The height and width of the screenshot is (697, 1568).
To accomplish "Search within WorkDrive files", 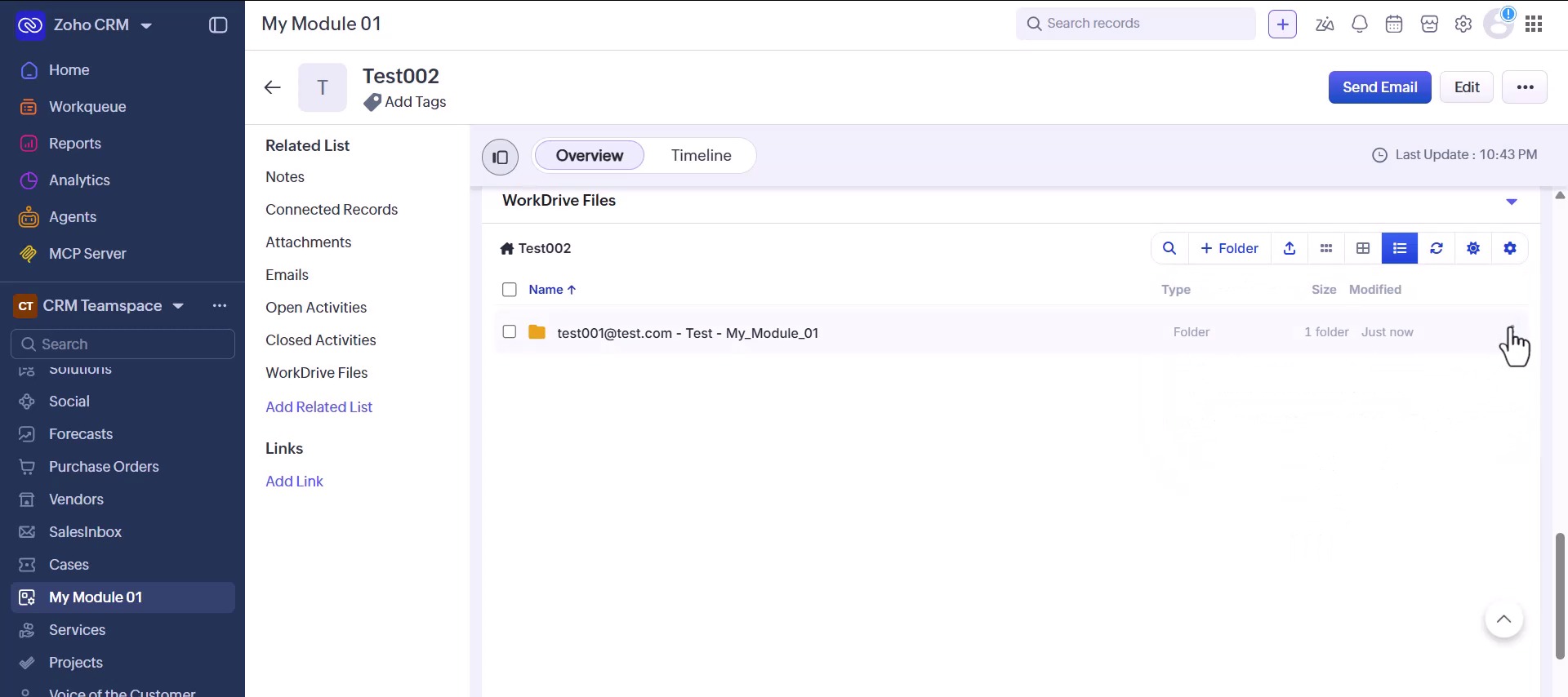I will pyautogui.click(x=1169, y=248).
